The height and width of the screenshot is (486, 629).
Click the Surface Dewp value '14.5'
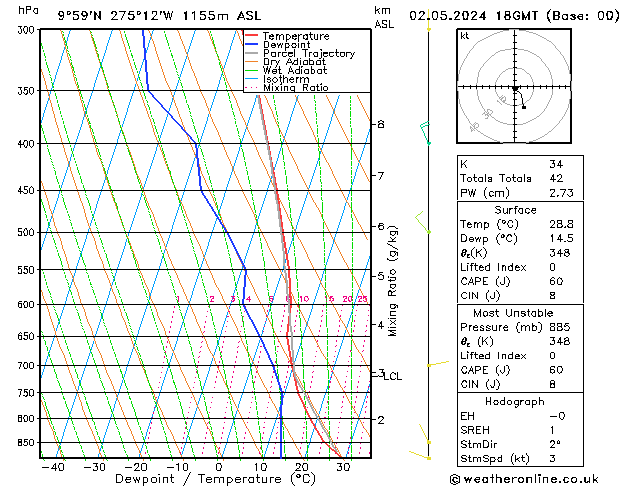pos(561,239)
